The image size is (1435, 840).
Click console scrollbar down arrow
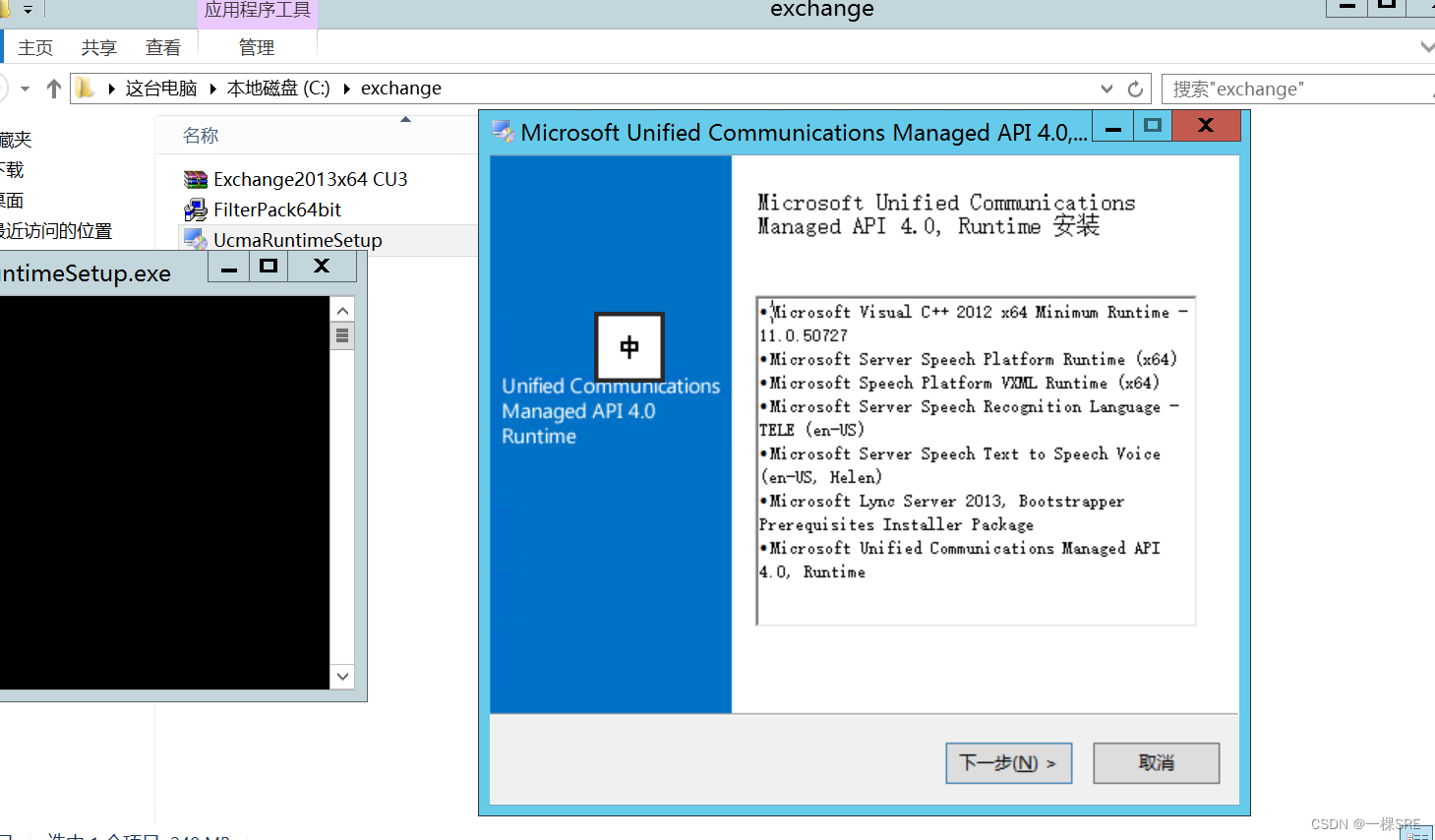pos(342,676)
